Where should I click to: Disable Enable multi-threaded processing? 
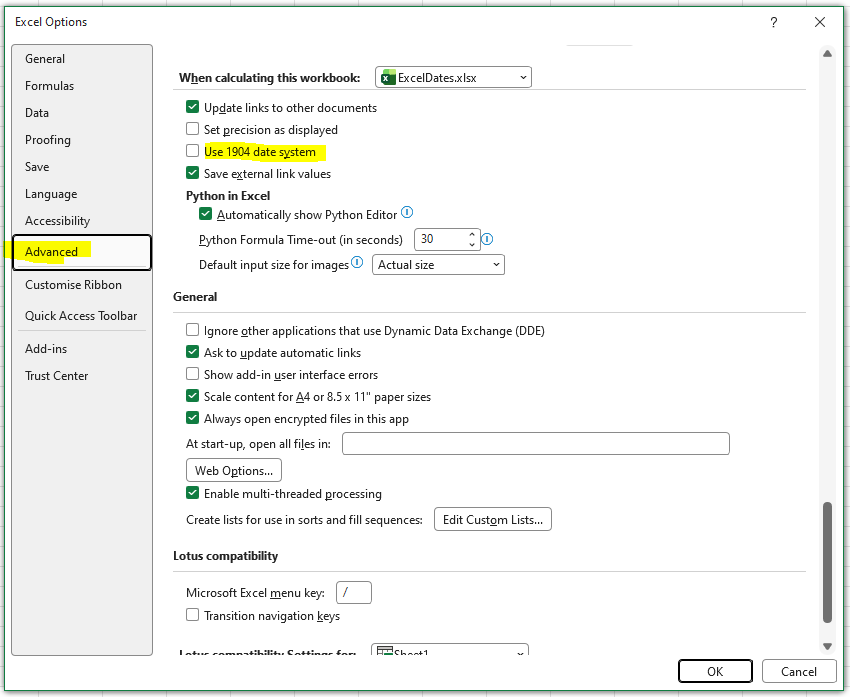click(x=192, y=493)
